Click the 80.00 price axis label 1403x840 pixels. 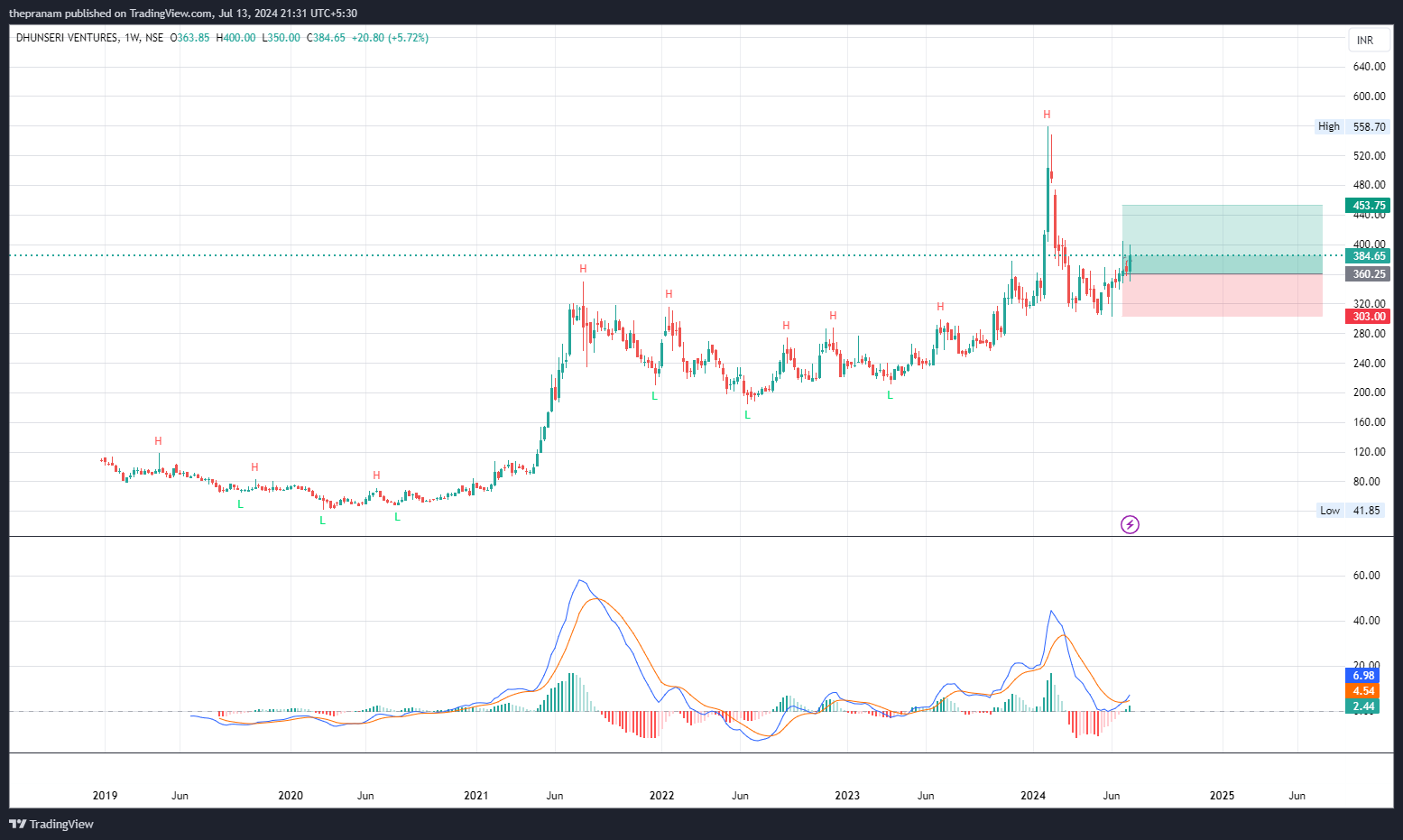[x=1366, y=482]
